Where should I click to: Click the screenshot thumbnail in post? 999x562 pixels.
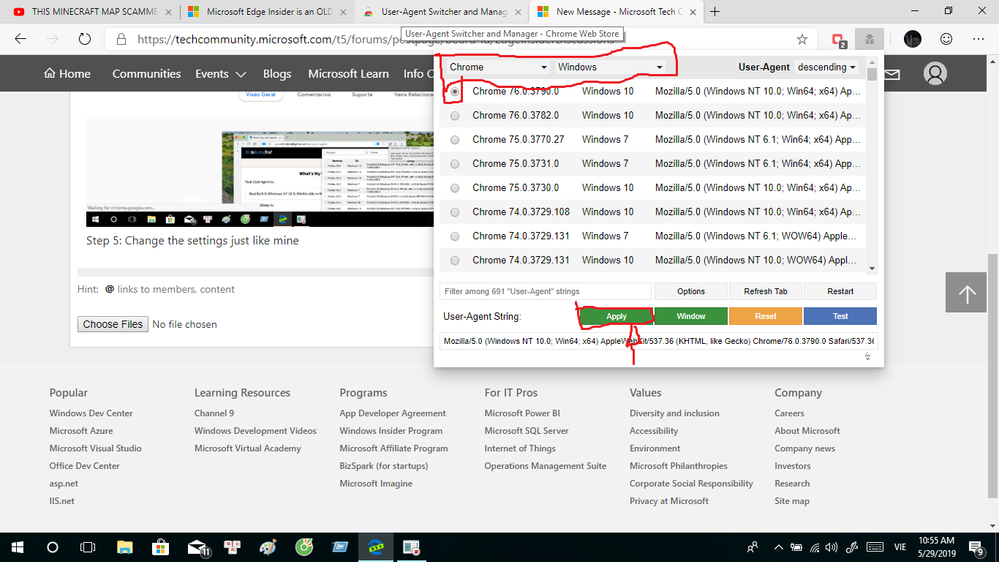(260, 172)
